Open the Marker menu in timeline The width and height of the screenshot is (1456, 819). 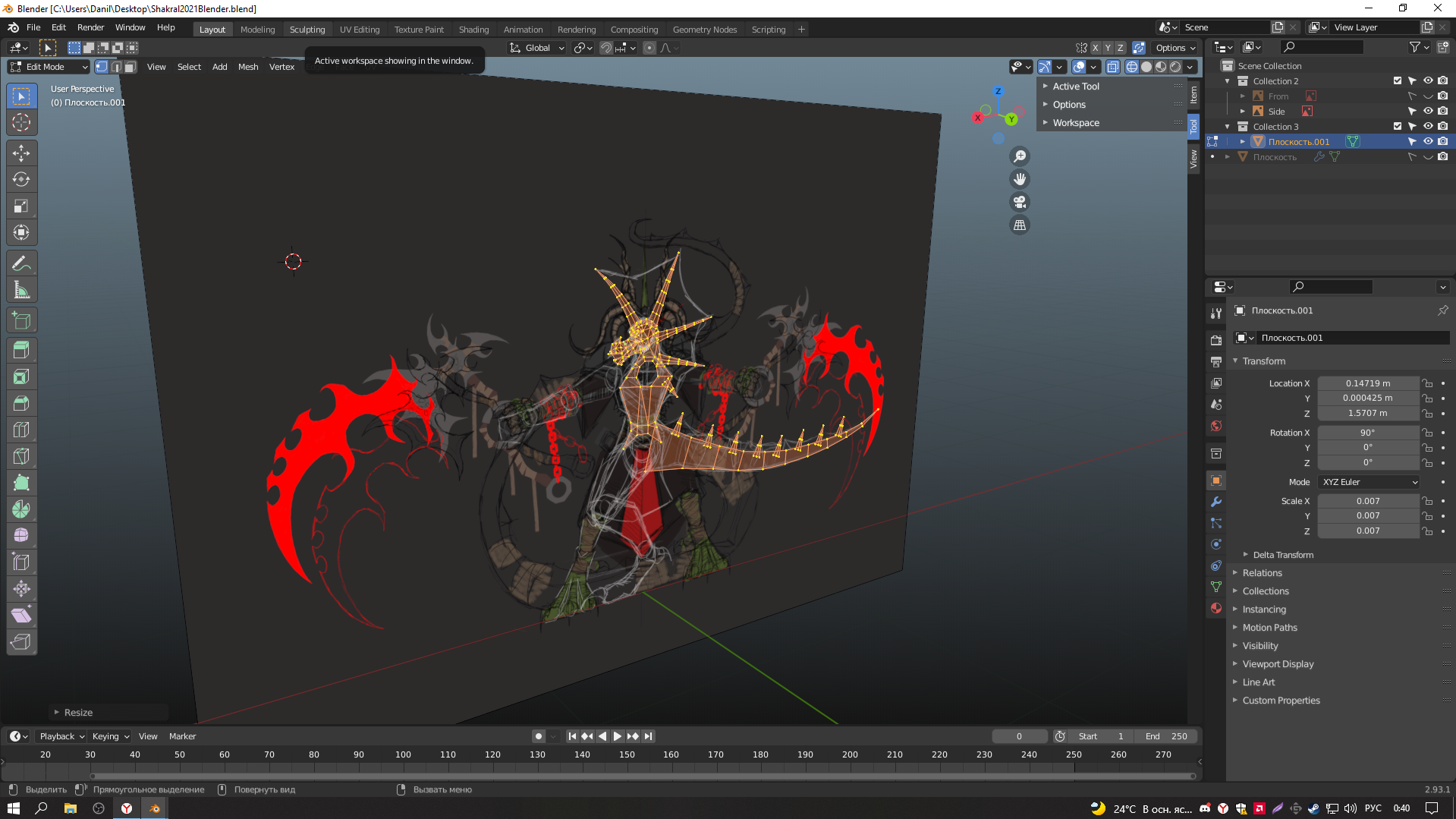(182, 736)
